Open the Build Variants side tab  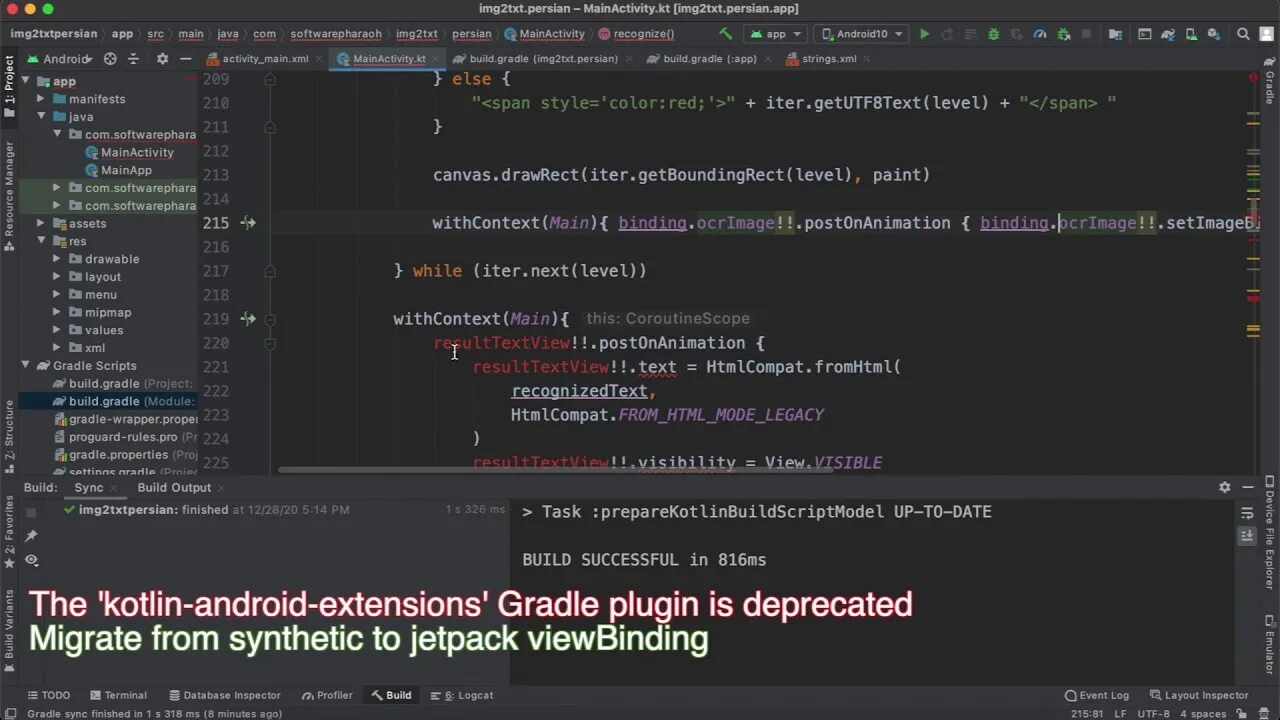tap(10, 630)
